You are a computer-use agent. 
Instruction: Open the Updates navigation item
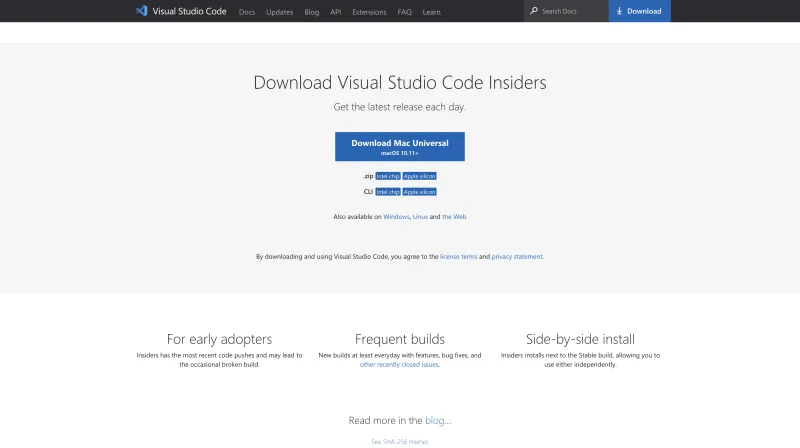coord(280,12)
